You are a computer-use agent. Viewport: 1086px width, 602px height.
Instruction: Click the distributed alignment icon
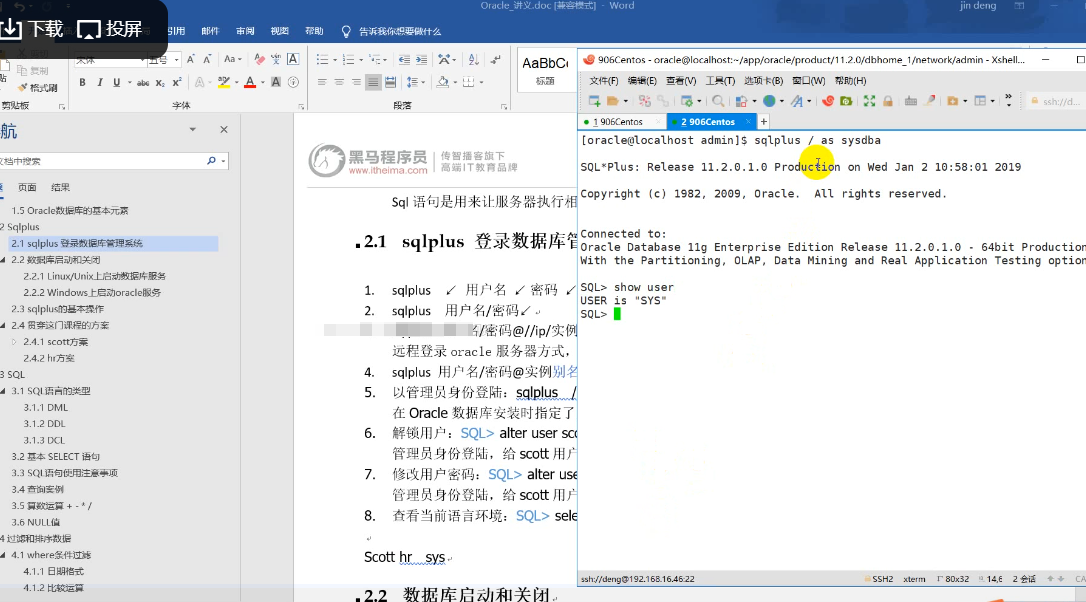(x=391, y=82)
